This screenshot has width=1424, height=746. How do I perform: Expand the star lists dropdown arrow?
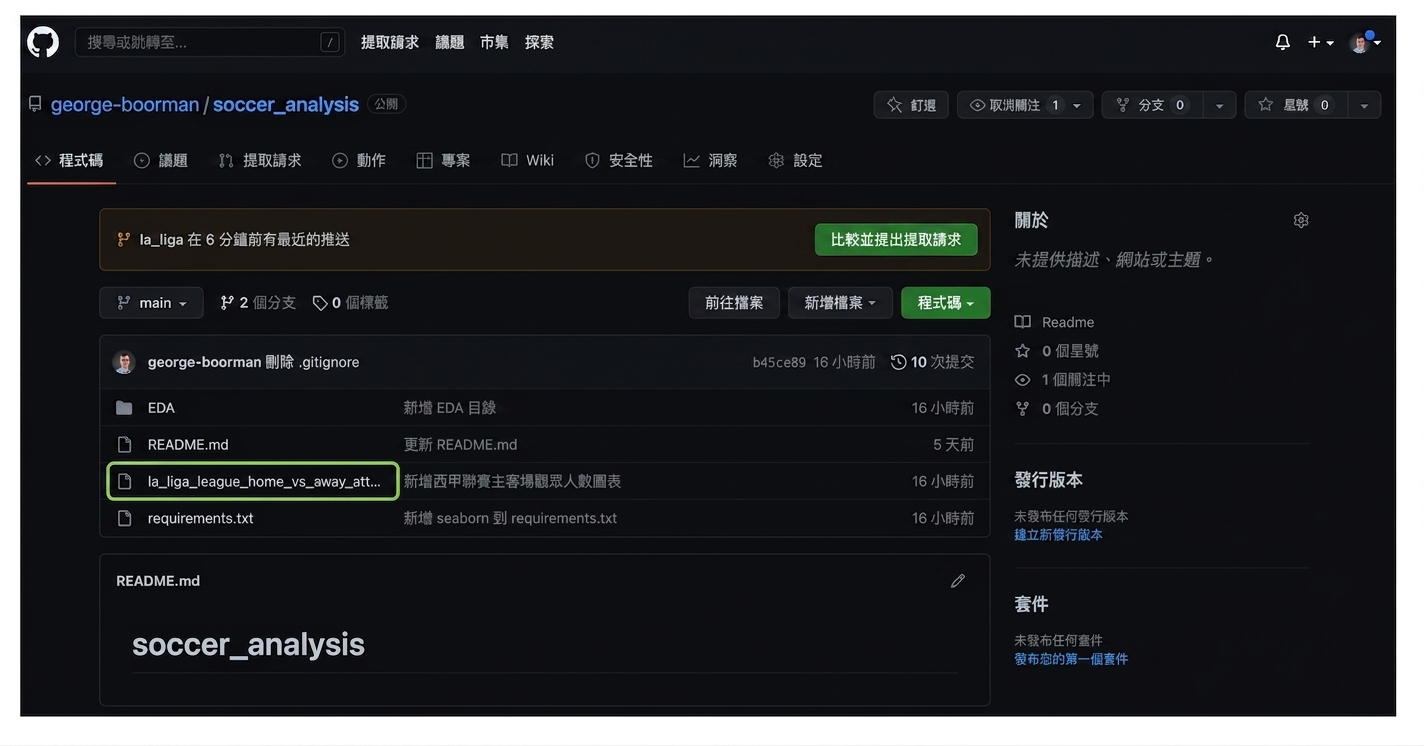coord(1364,105)
